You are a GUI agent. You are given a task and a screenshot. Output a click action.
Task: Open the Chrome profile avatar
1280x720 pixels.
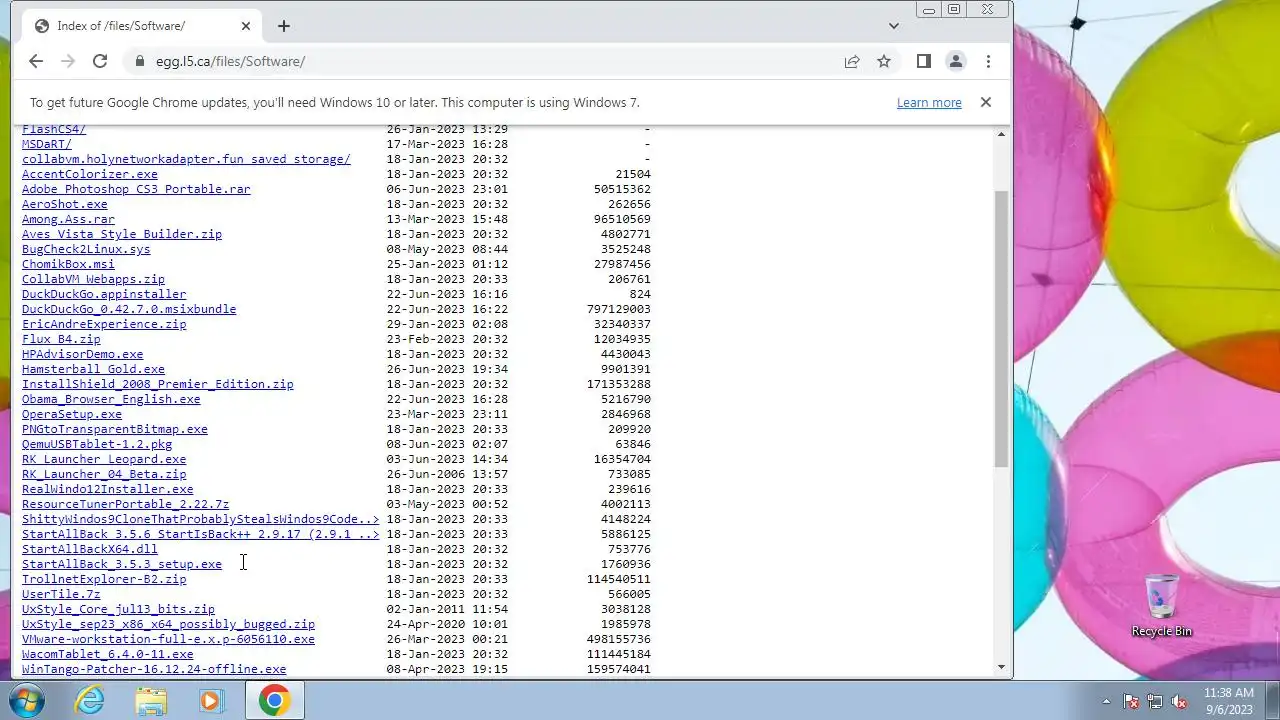coord(956,61)
